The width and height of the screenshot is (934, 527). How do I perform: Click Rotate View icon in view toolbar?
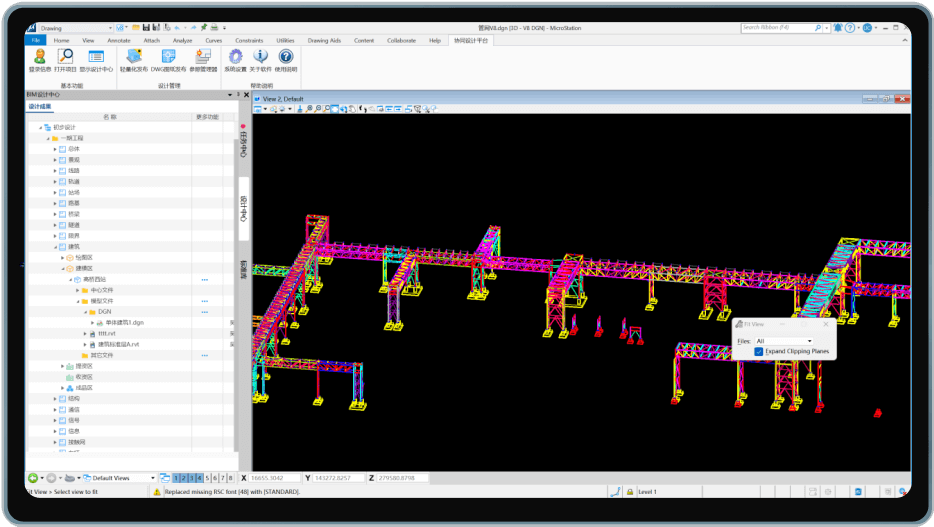pyautogui.click(x=344, y=109)
